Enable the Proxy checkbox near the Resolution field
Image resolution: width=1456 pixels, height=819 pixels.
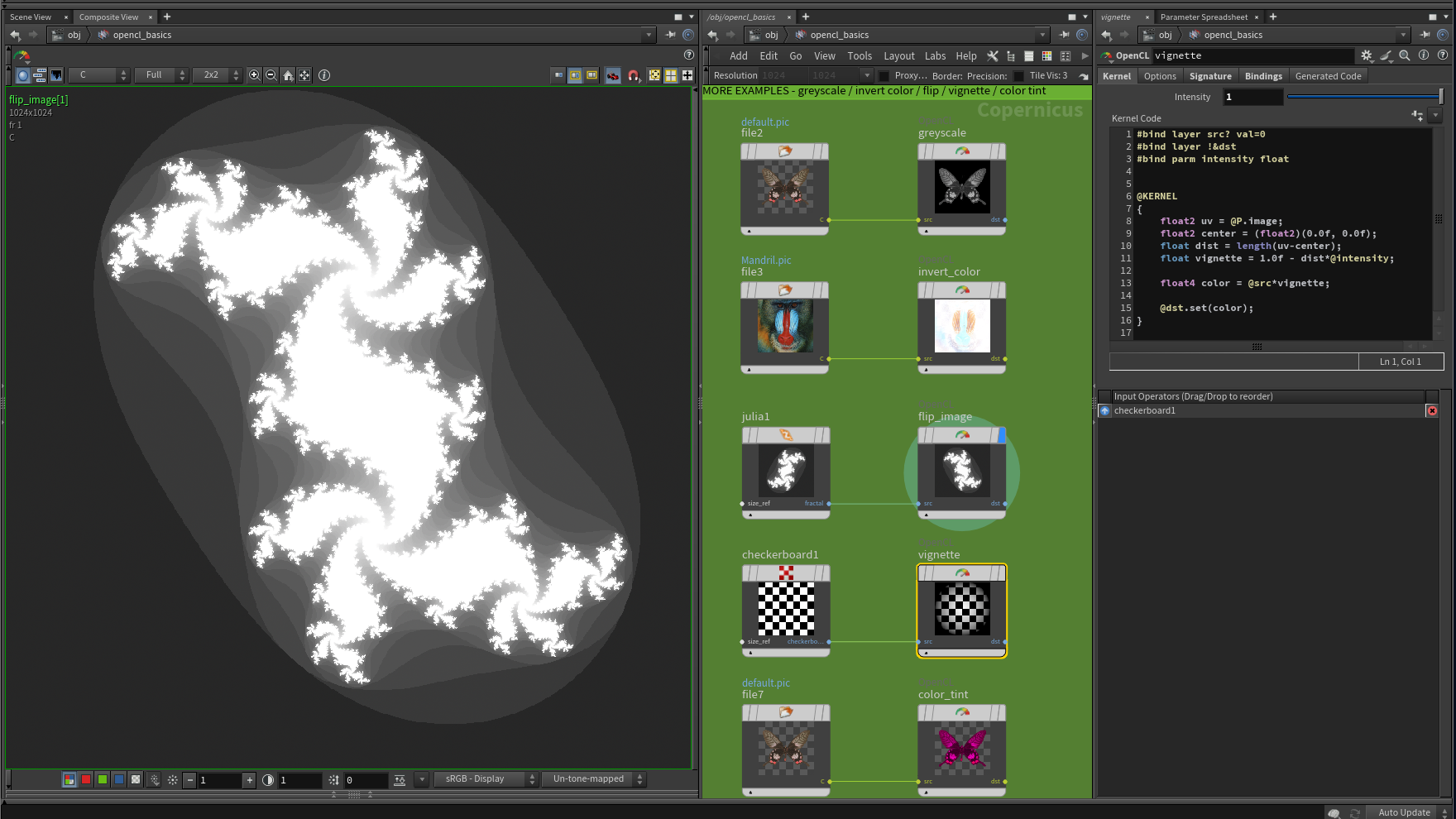[884, 75]
